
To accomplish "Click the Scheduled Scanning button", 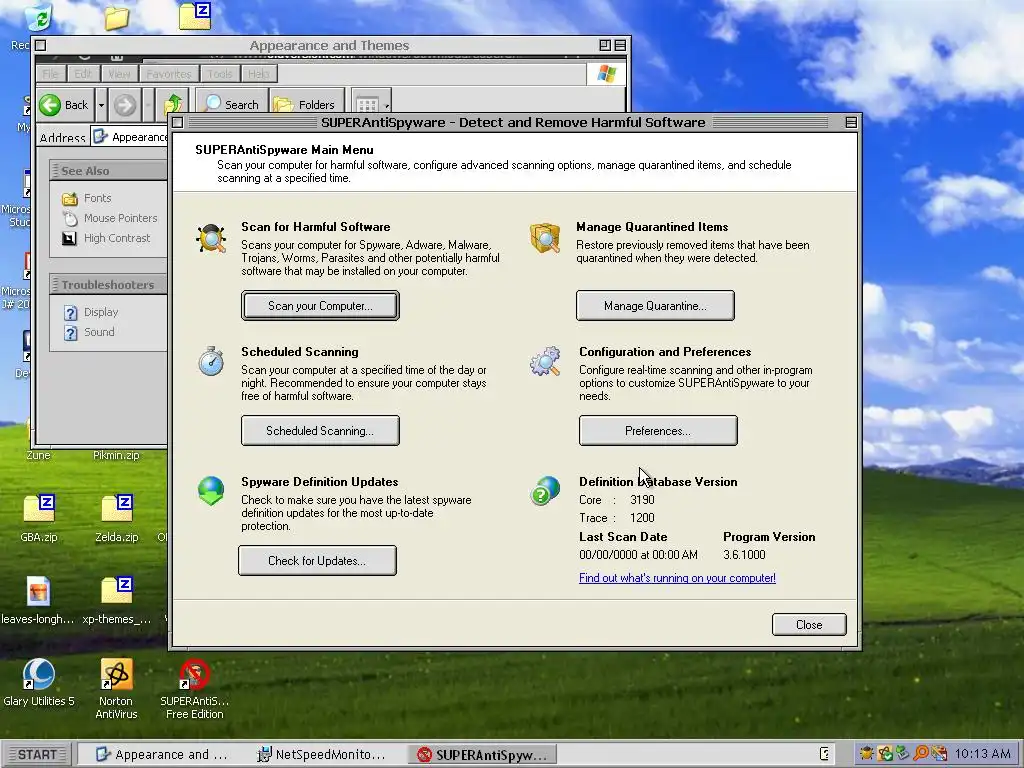I will coord(320,430).
